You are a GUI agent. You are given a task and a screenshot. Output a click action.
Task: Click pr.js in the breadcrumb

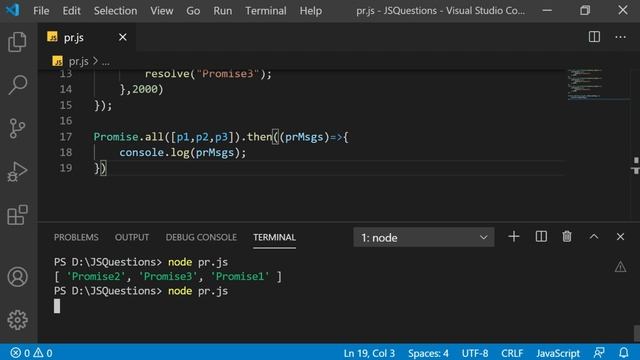[78, 61]
